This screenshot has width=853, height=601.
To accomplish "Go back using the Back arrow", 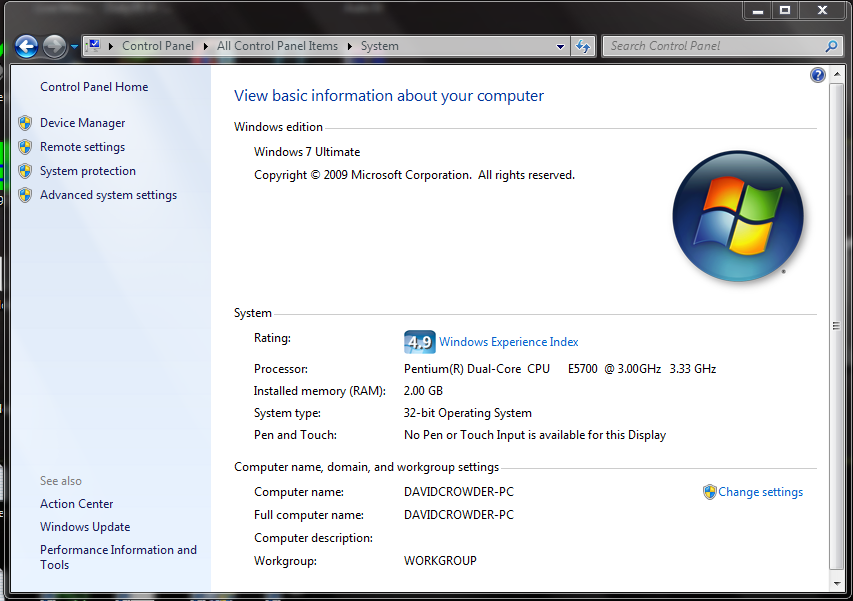I will (x=26, y=46).
